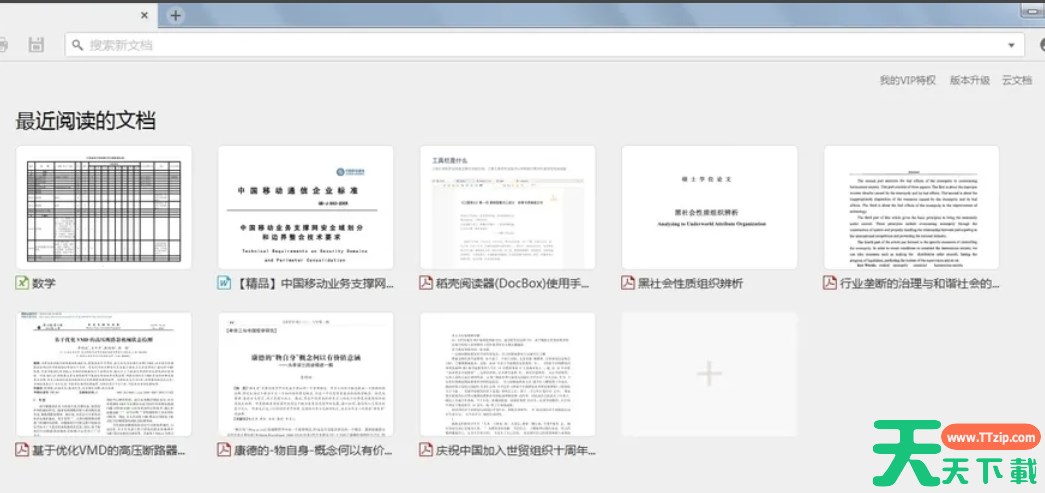Open 黑社会性质组织辨析 document thumbnail

tap(709, 207)
